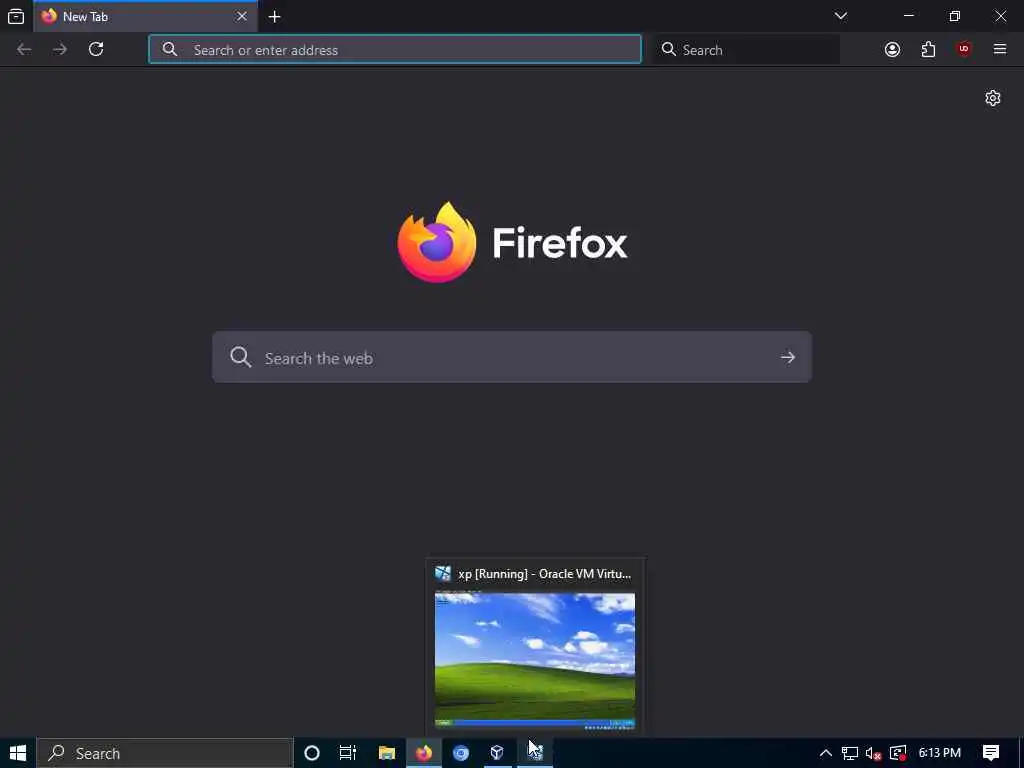Close the New Tab tab
1024x768 pixels.
point(242,16)
